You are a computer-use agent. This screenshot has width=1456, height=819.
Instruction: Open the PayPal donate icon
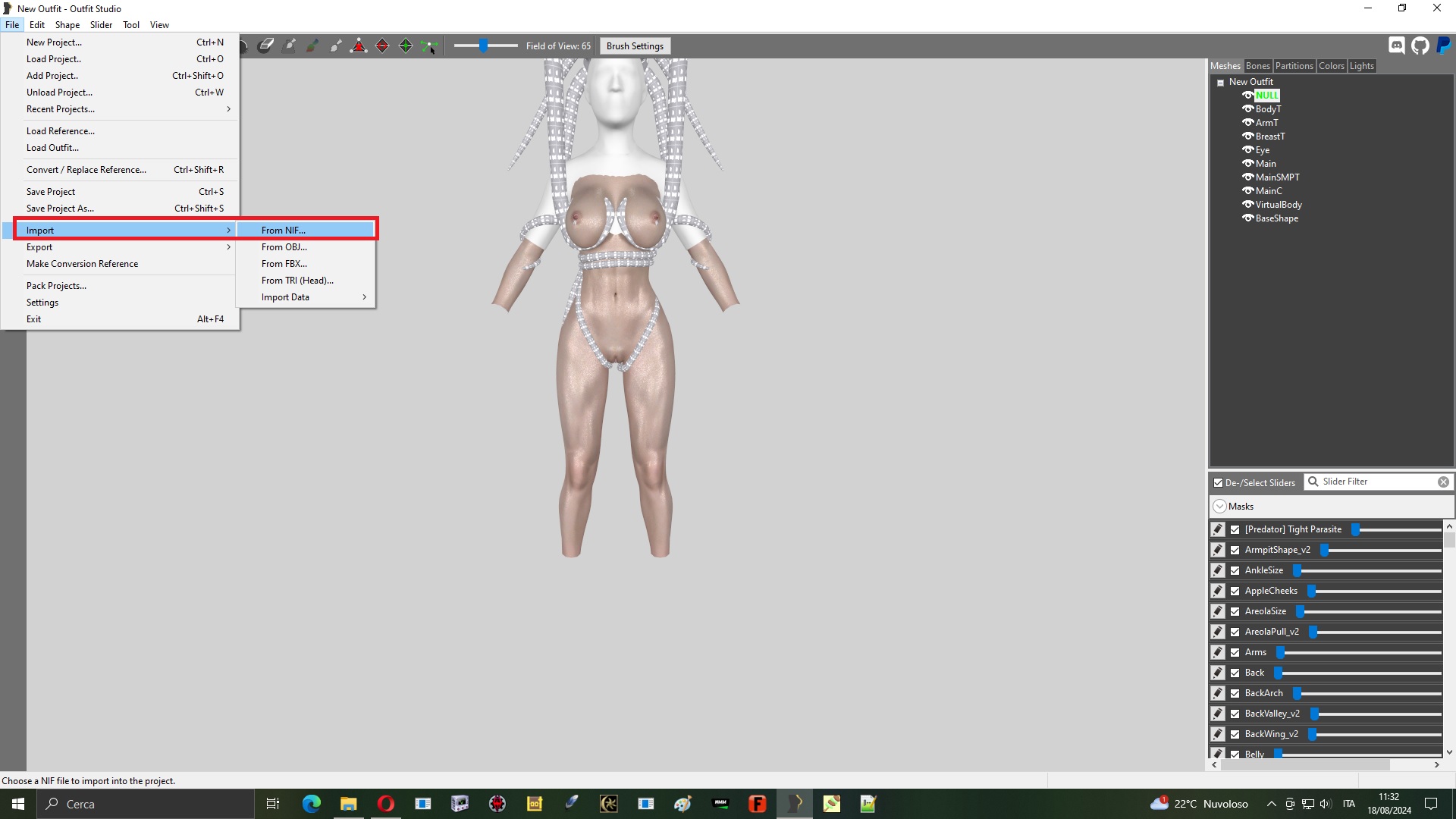coord(1444,45)
